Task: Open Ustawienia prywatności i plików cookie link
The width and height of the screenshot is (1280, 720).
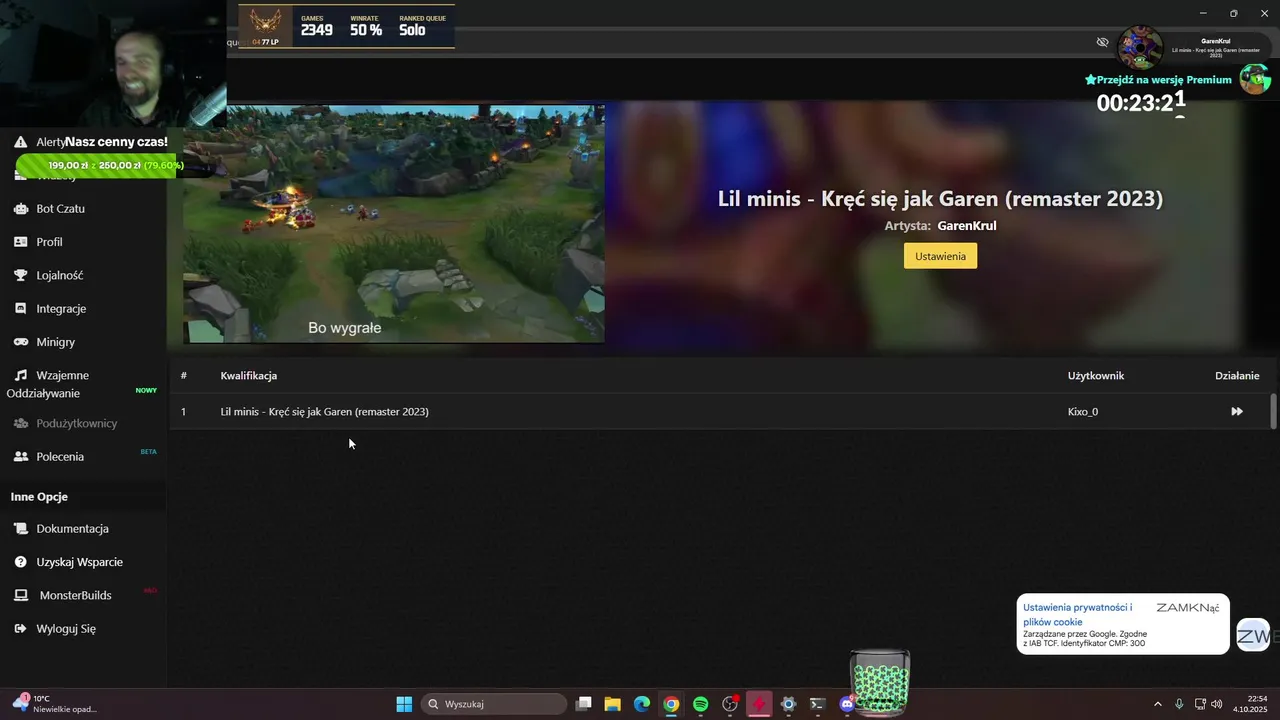Action: click(1077, 615)
